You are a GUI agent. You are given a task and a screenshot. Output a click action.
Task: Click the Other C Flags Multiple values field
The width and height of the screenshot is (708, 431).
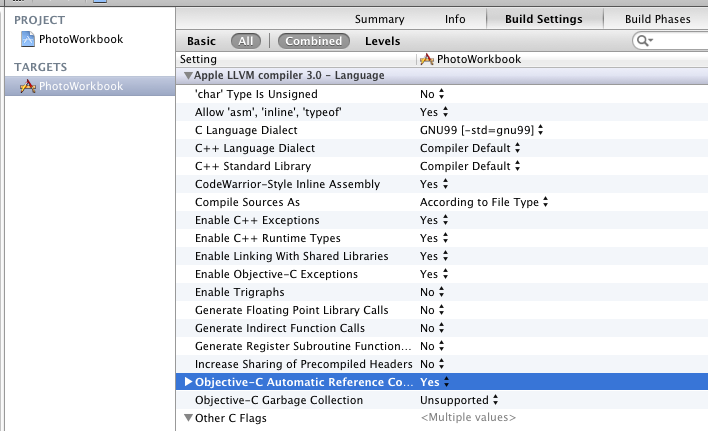[x=468, y=417]
